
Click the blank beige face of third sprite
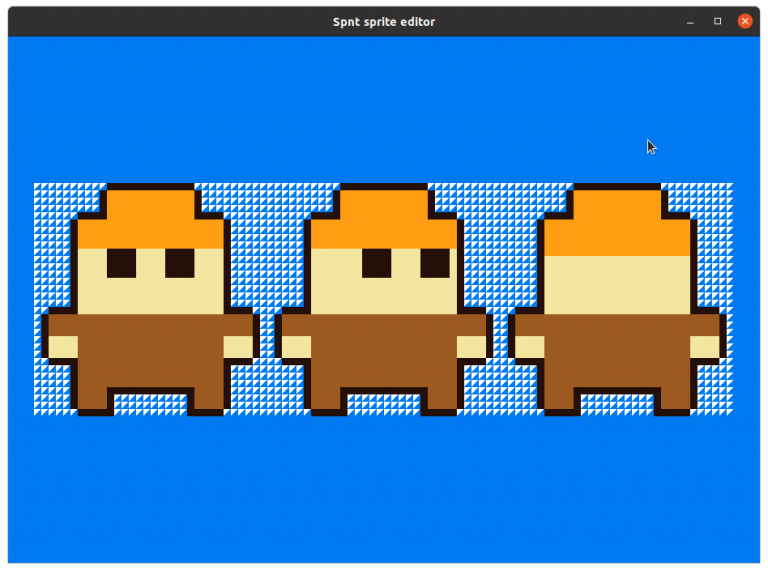(617, 285)
